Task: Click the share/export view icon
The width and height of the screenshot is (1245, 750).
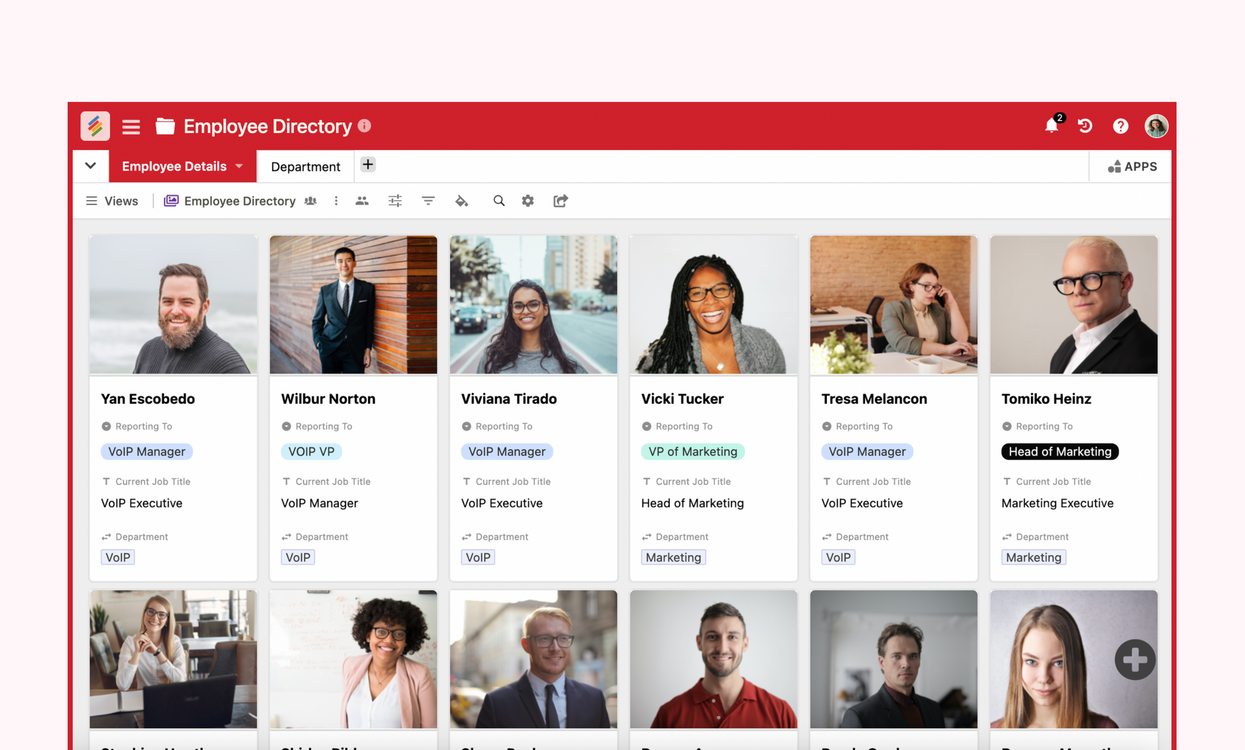Action: [561, 201]
